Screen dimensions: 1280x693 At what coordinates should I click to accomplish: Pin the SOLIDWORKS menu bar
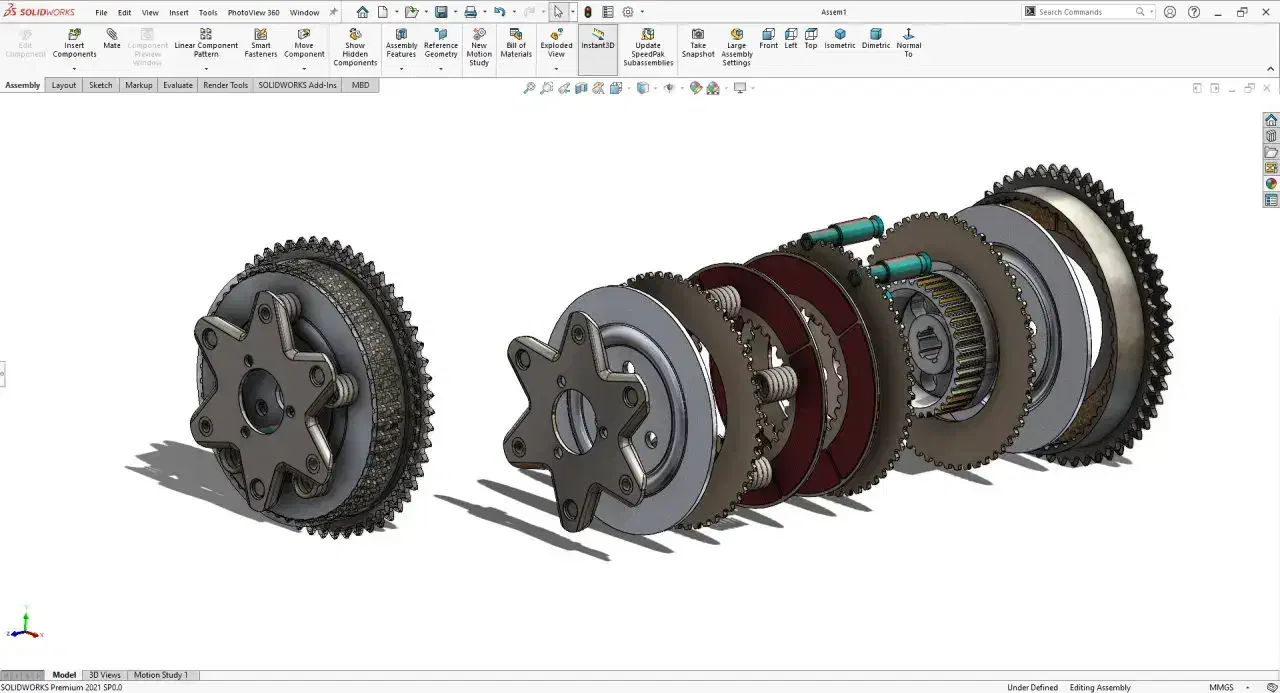333,13
